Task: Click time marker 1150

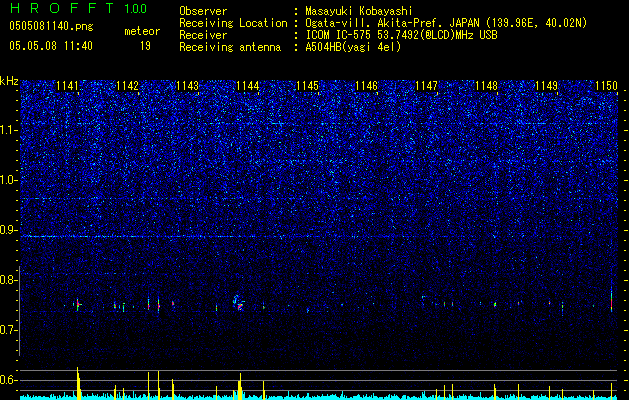Action: point(607,86)
